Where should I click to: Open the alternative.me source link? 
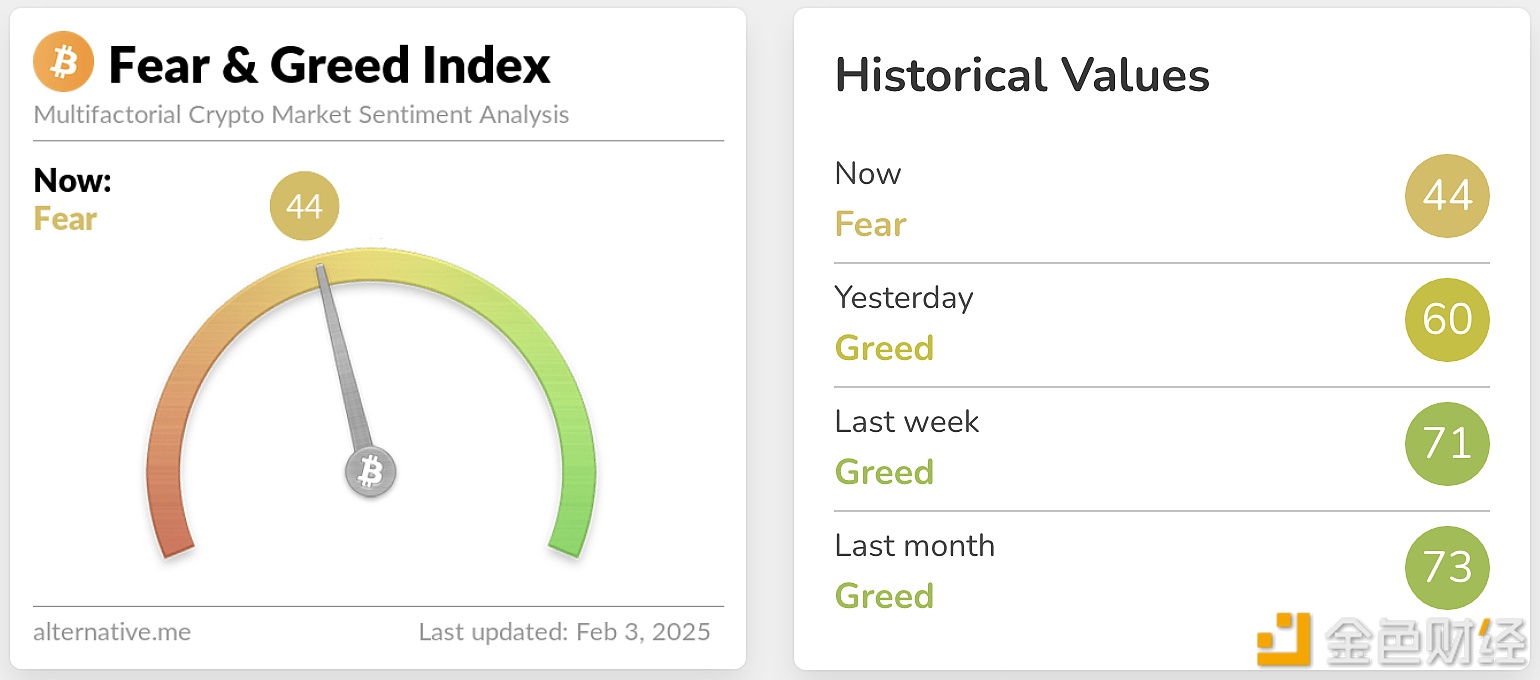coord(112,632)
